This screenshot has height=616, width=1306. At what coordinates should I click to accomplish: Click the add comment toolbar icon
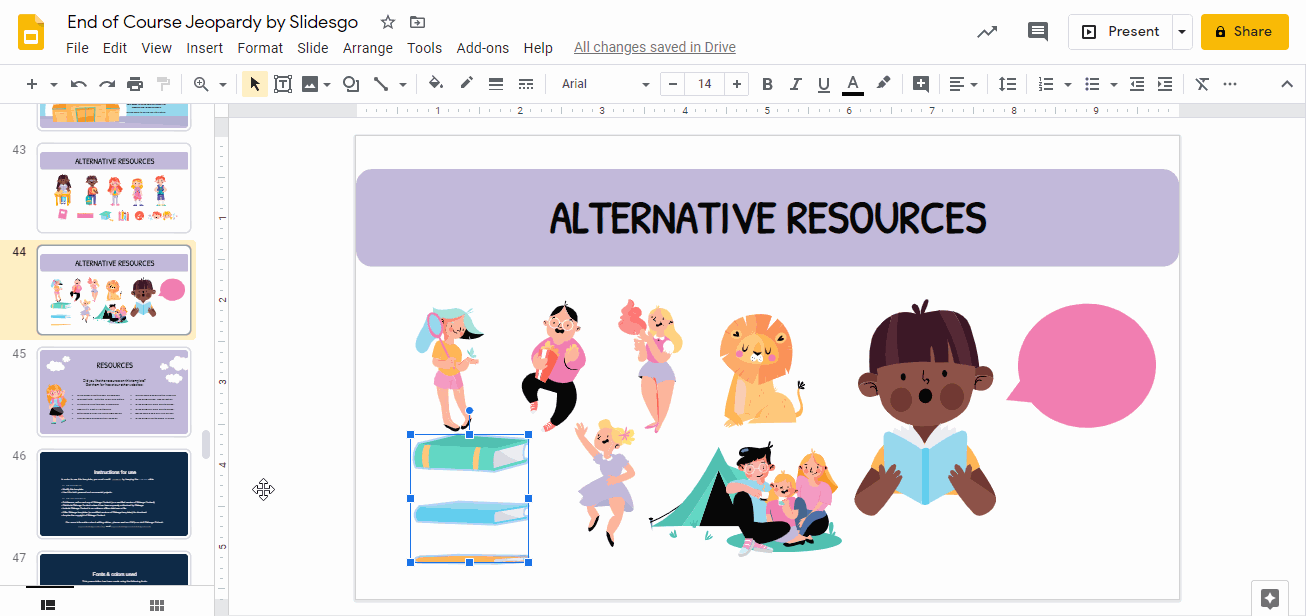click(921, 84)
